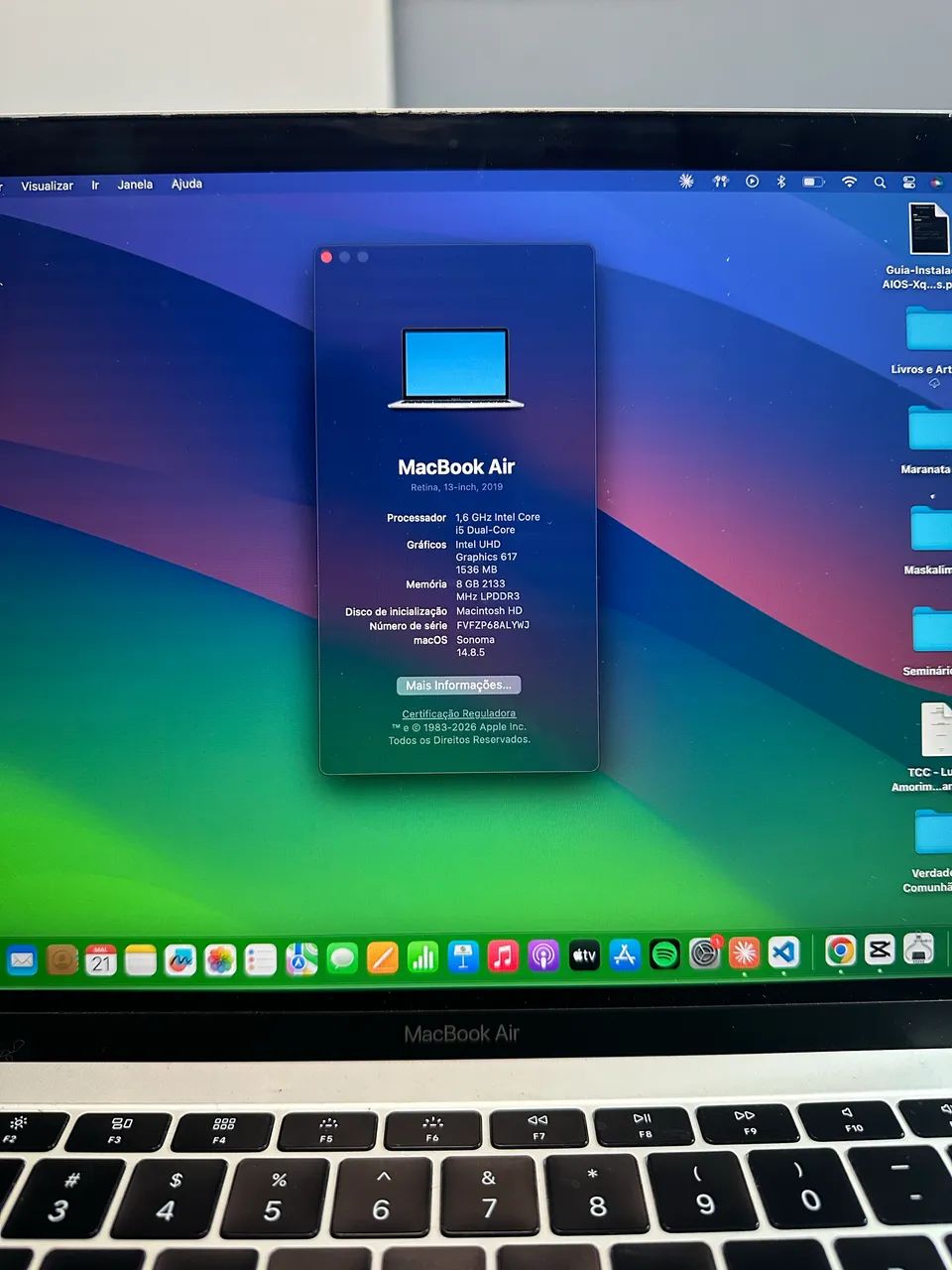Click the macOS version text Sonoma 14.8.5
The image size is (952, 1270).
click(475, 646)
